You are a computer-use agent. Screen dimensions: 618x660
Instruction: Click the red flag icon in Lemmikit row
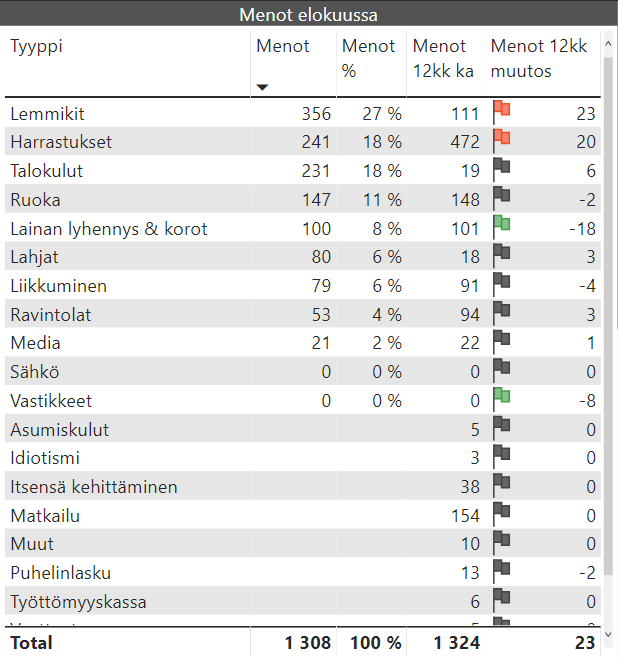(501, 110)
